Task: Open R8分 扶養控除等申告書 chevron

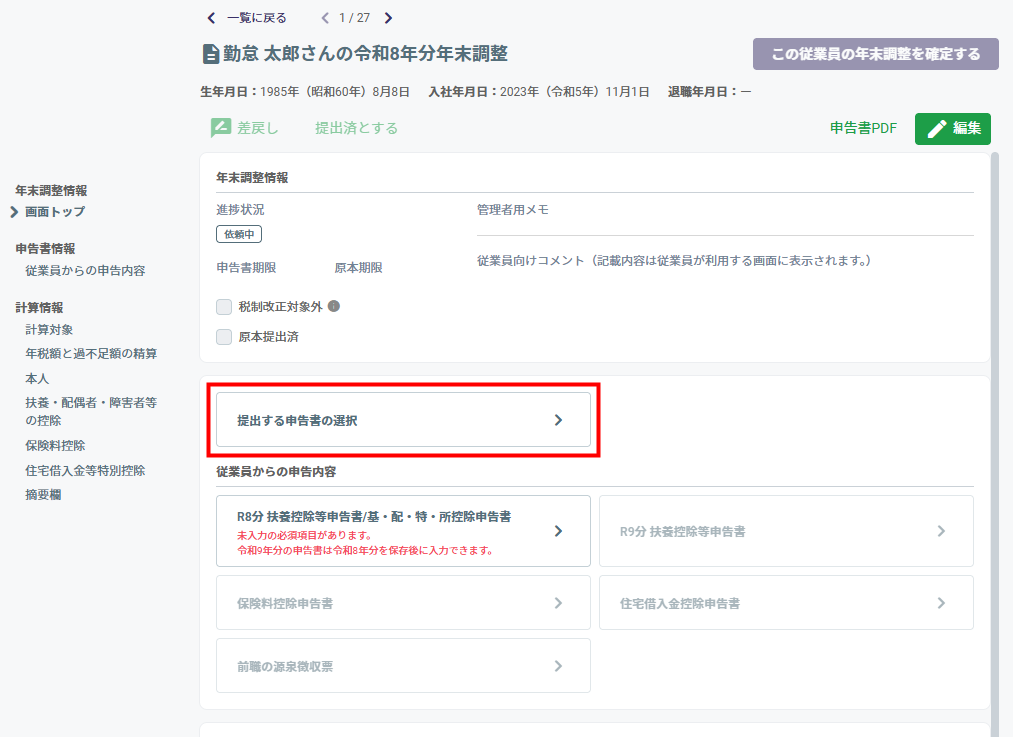Action: (558, 531)
